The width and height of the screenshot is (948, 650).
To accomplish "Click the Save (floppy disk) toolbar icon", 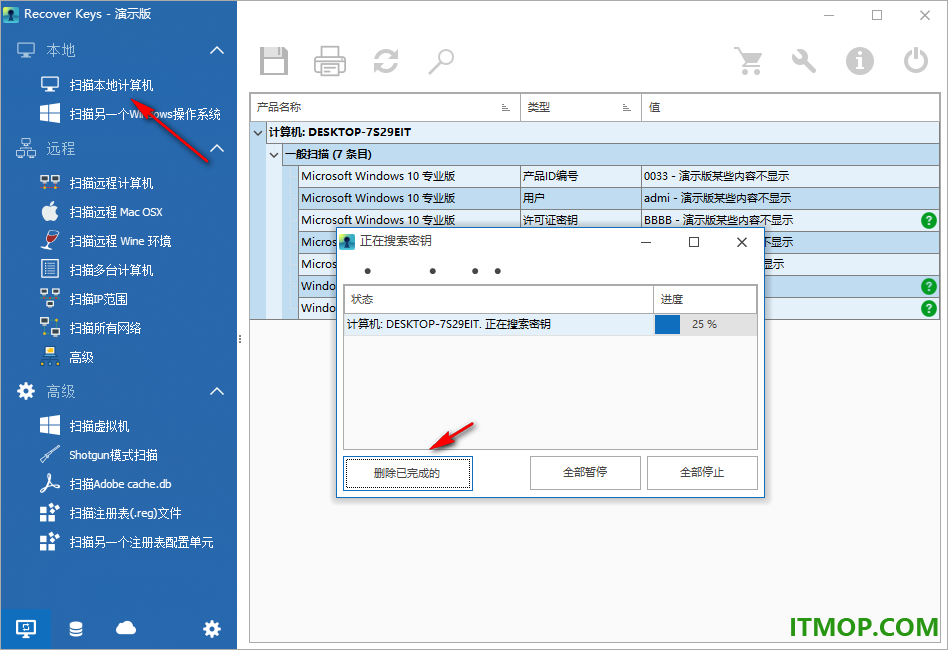I will (274, 61).
